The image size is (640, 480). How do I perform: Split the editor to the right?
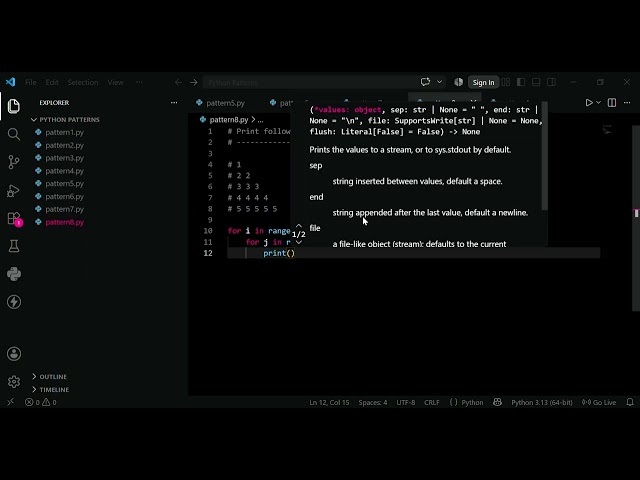611,102
